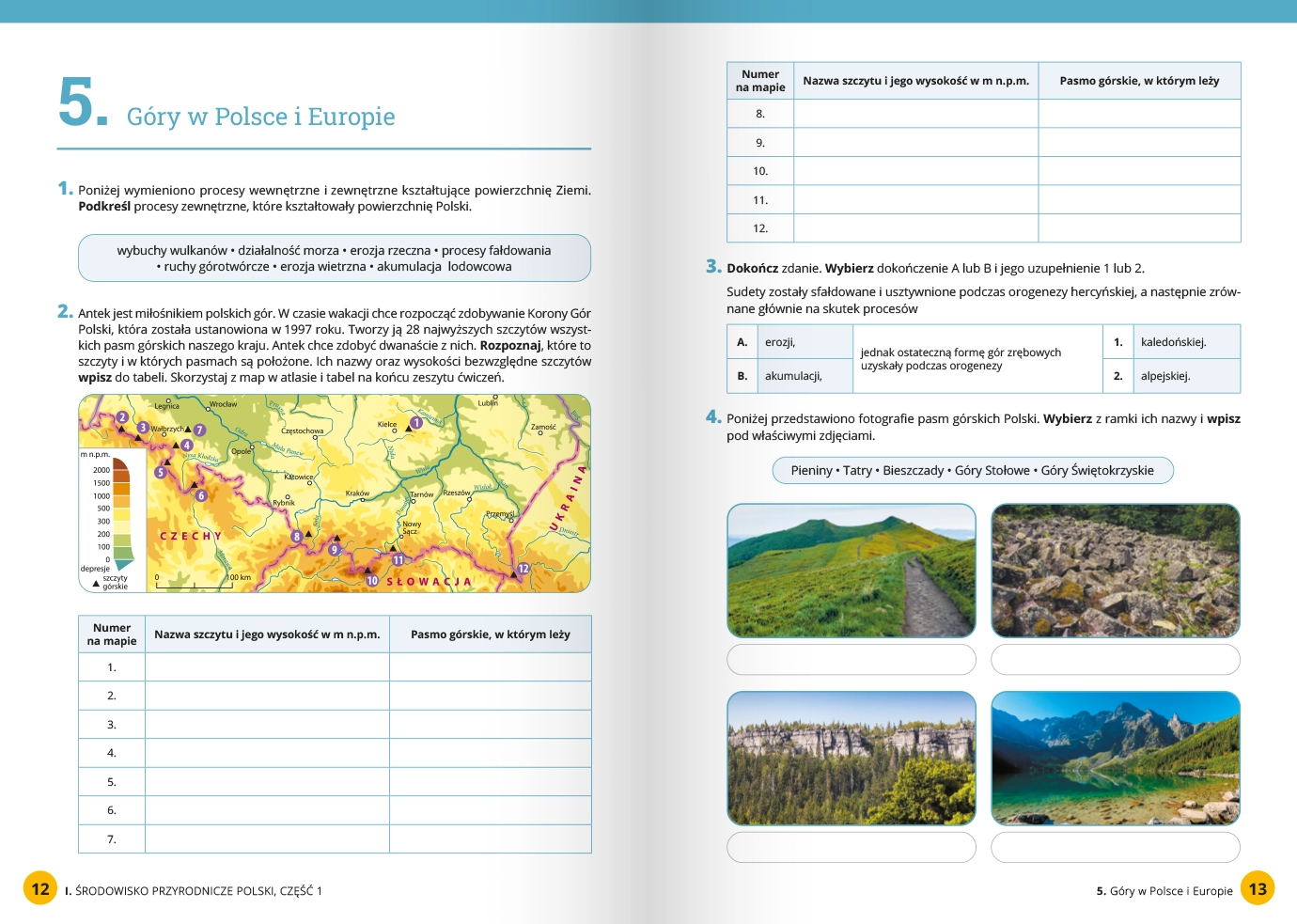
Task: Click answer box under rocky scree photo
Action: click(x=1115, y=660)
